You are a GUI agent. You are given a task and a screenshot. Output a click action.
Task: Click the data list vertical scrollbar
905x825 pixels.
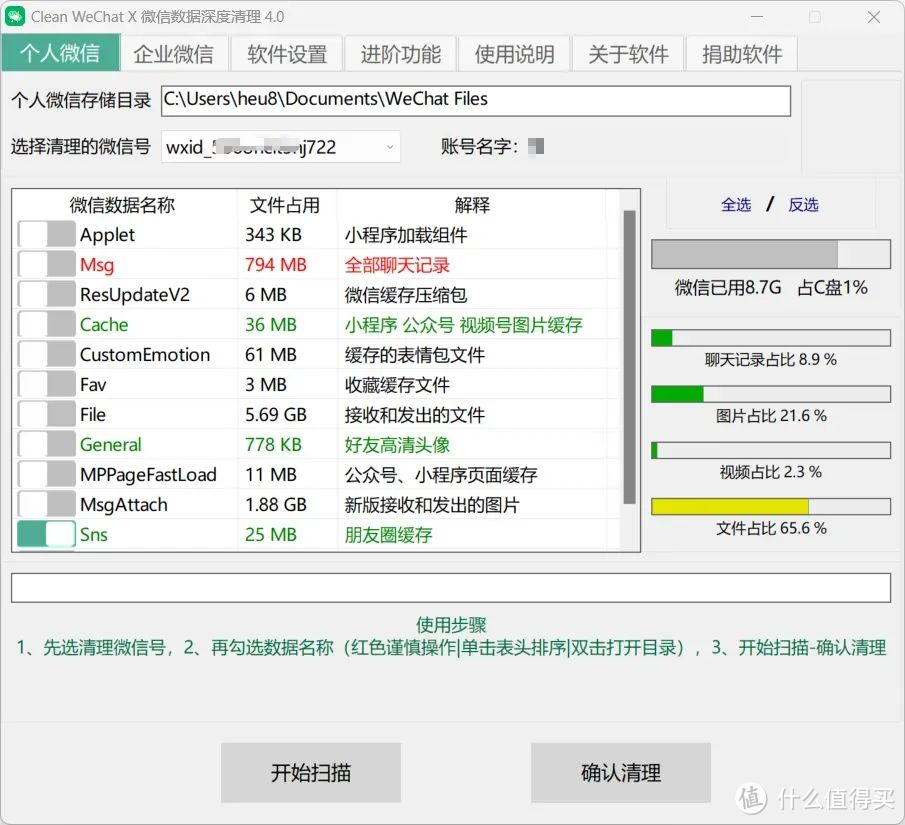(x=629, y=357)
